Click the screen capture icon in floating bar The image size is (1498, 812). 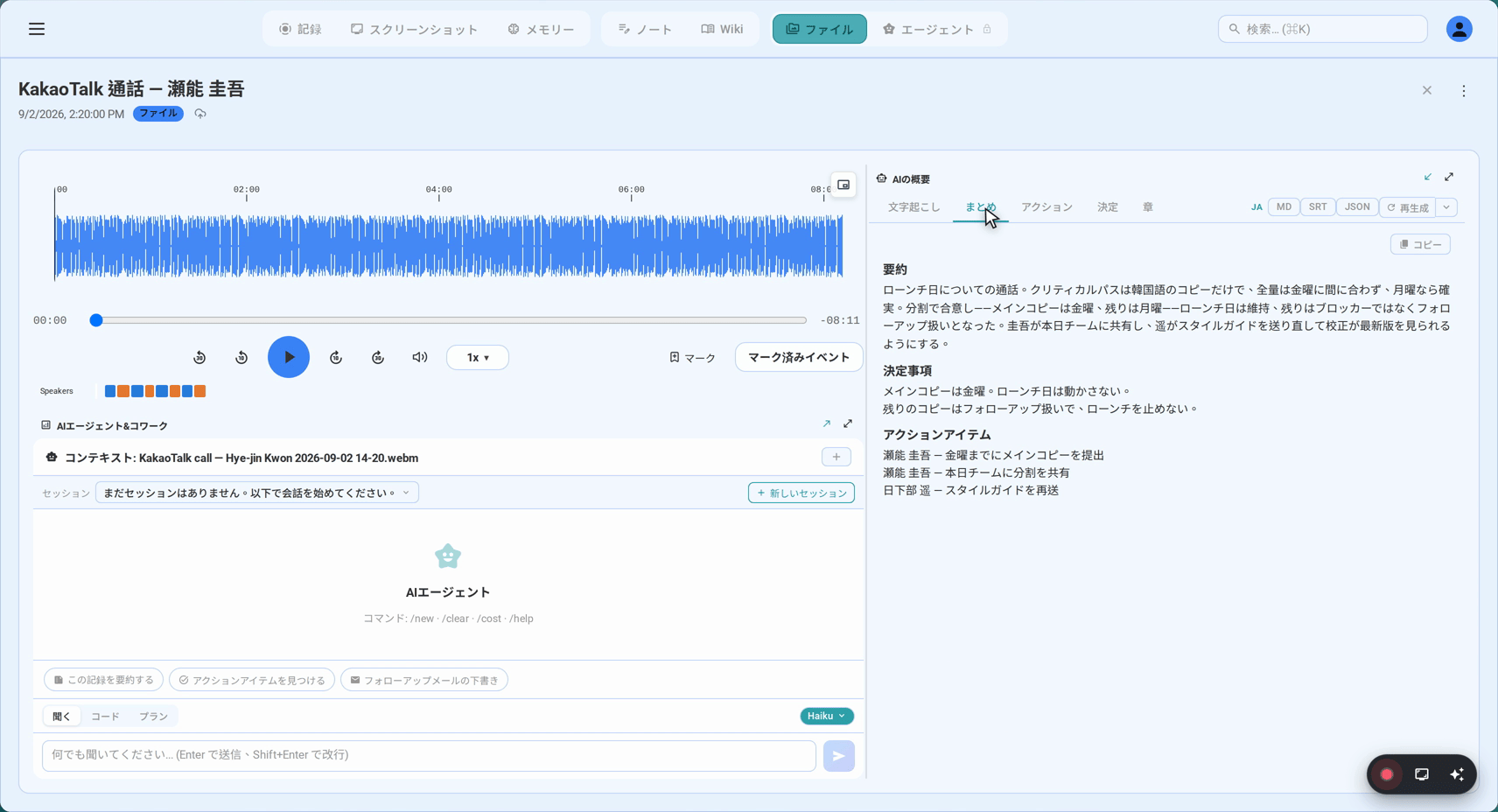[1422, 774]
